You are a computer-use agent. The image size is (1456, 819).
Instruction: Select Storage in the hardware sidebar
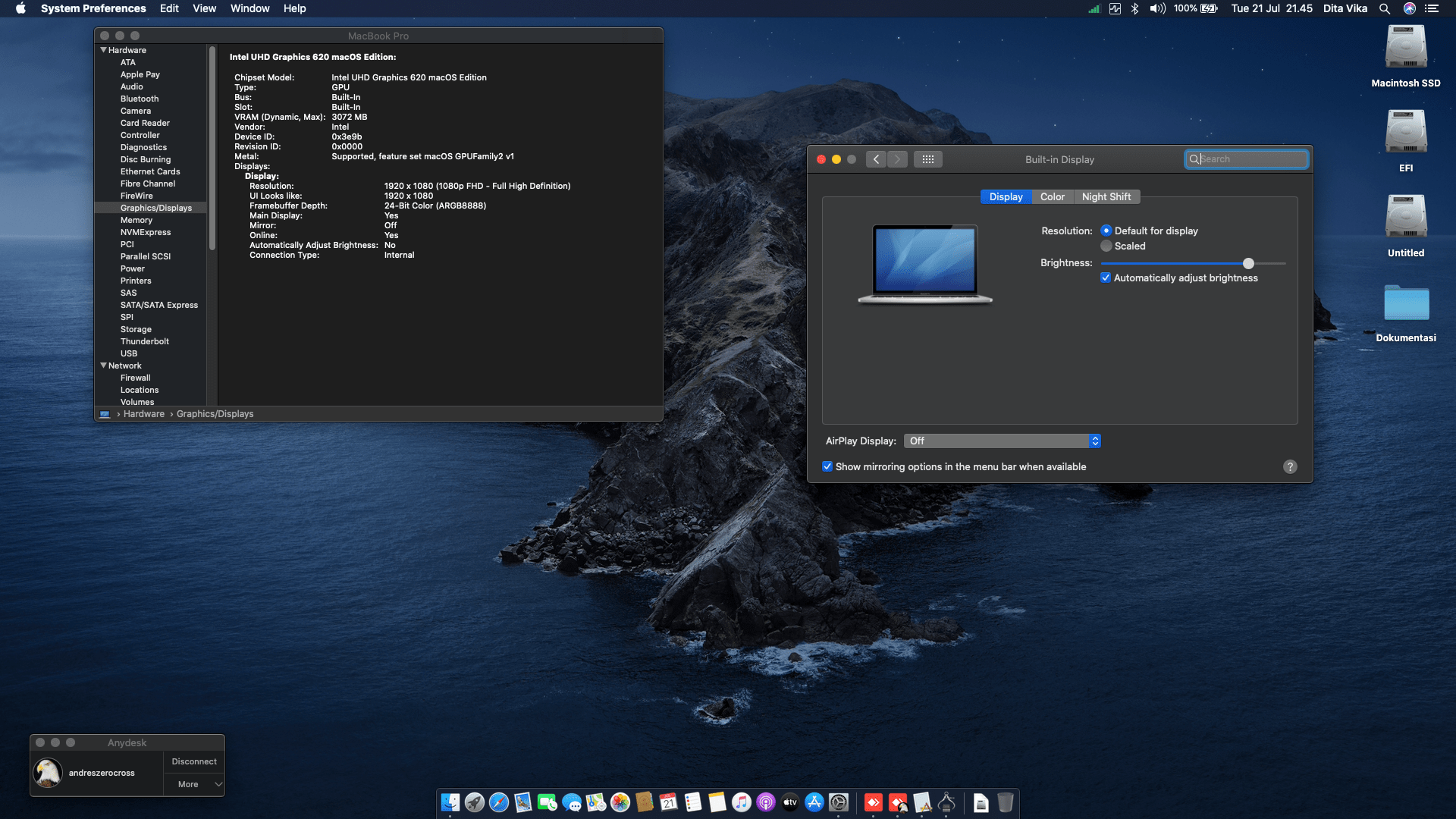pyautogui.click(x=136, y=329)
